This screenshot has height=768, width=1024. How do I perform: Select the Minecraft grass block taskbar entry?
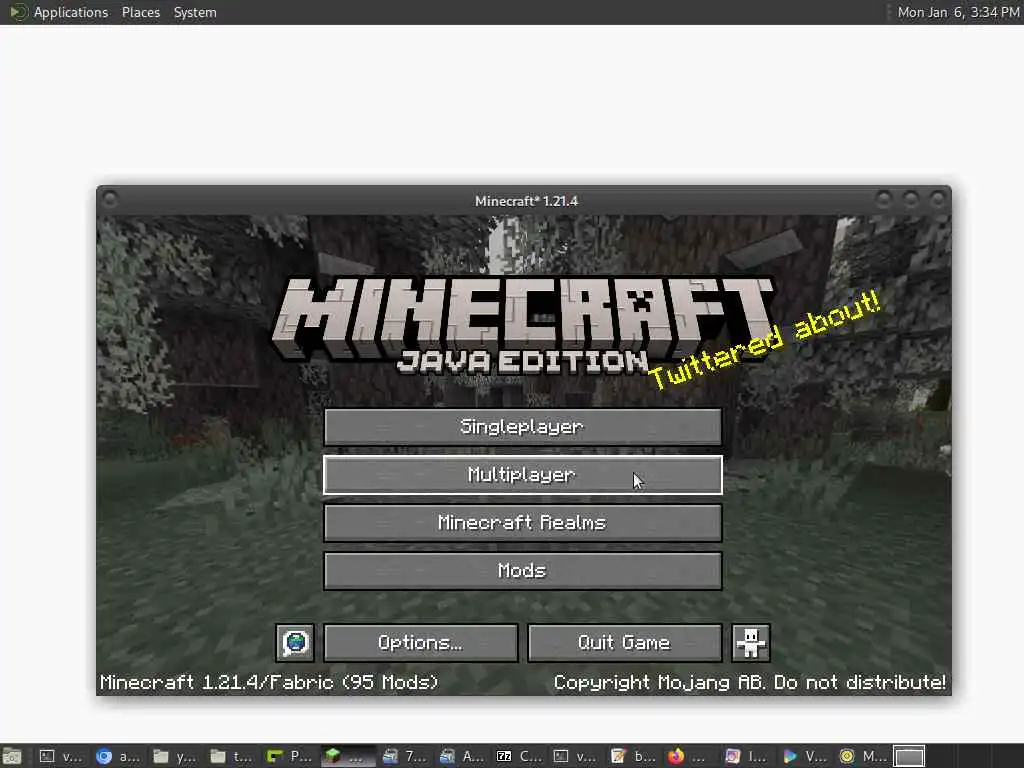click(x=347, y=756)
